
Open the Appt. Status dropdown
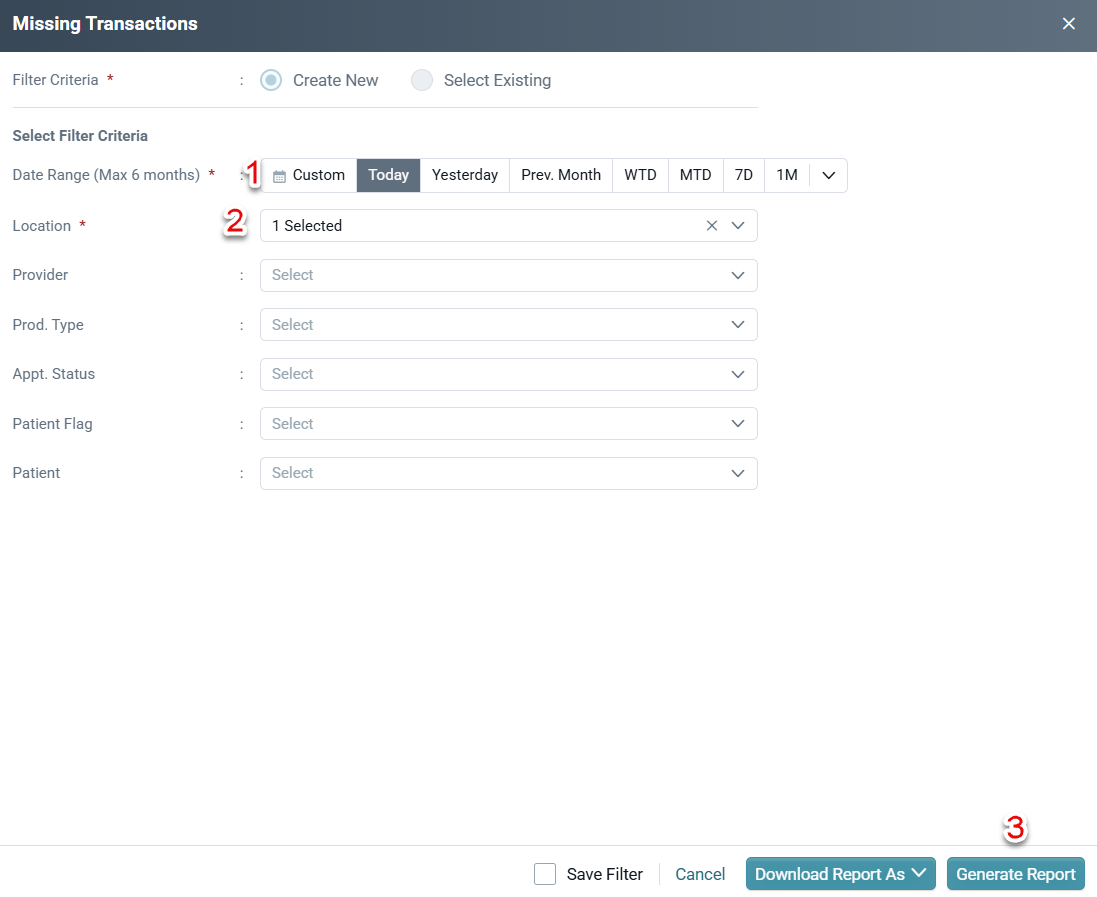(509, 374)
